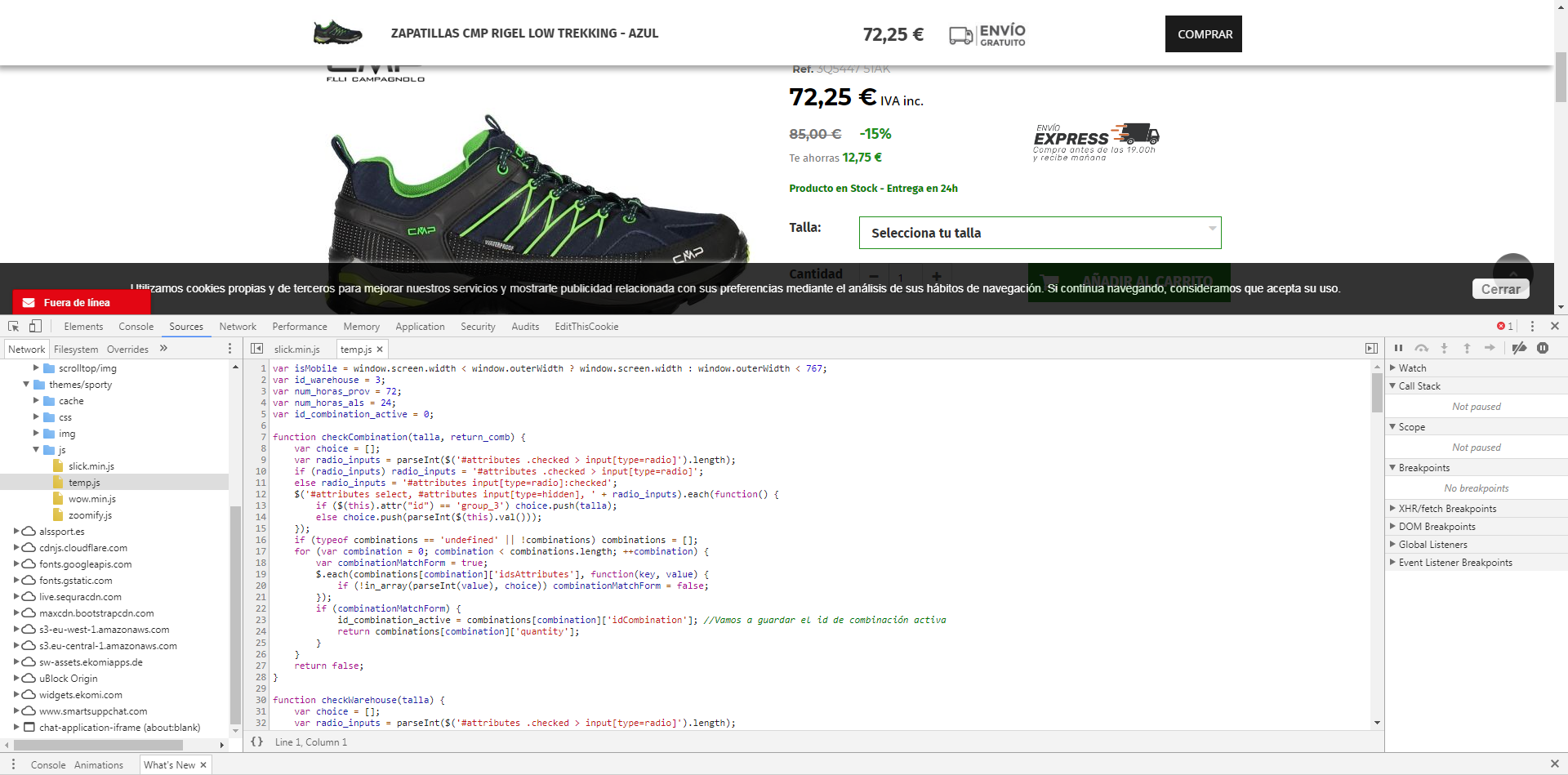
Task: Open the Overrides navigator tab
Action: [x=127, y=350]
